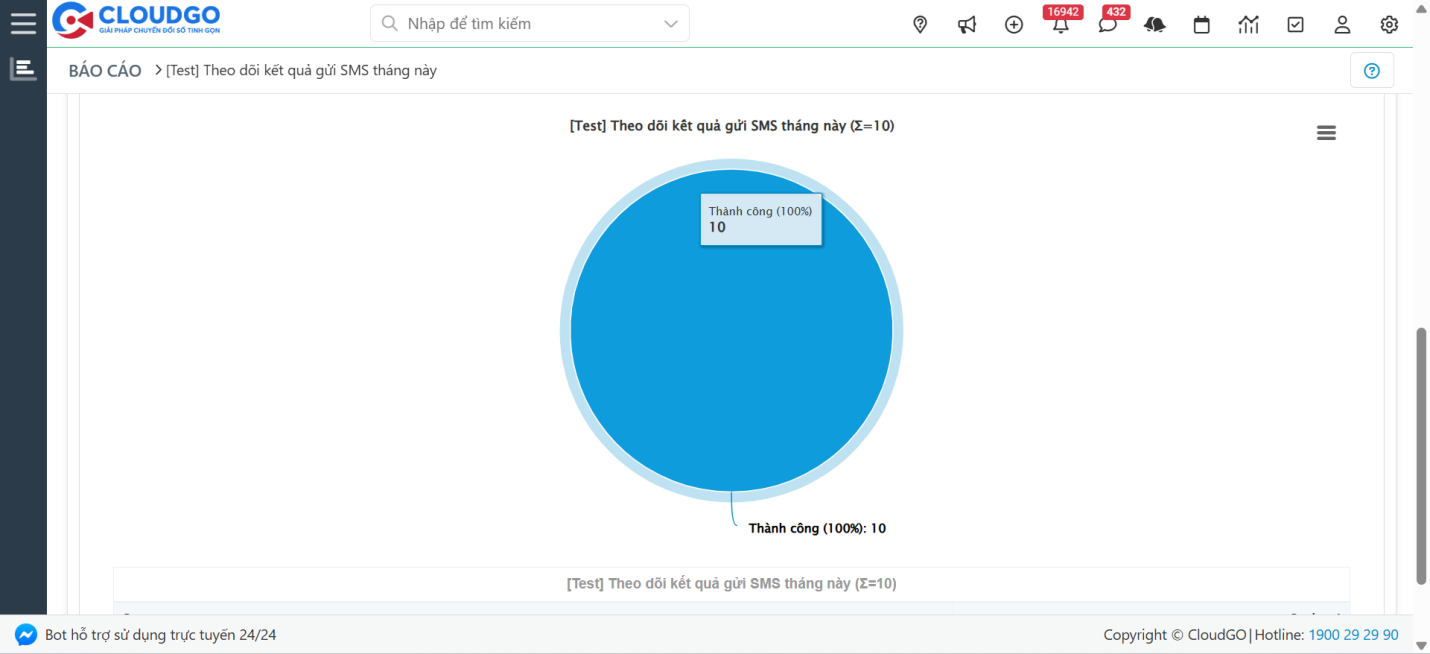Open the quick-create plus icon
This screenshot has width=1430, height=654.
1013,24
